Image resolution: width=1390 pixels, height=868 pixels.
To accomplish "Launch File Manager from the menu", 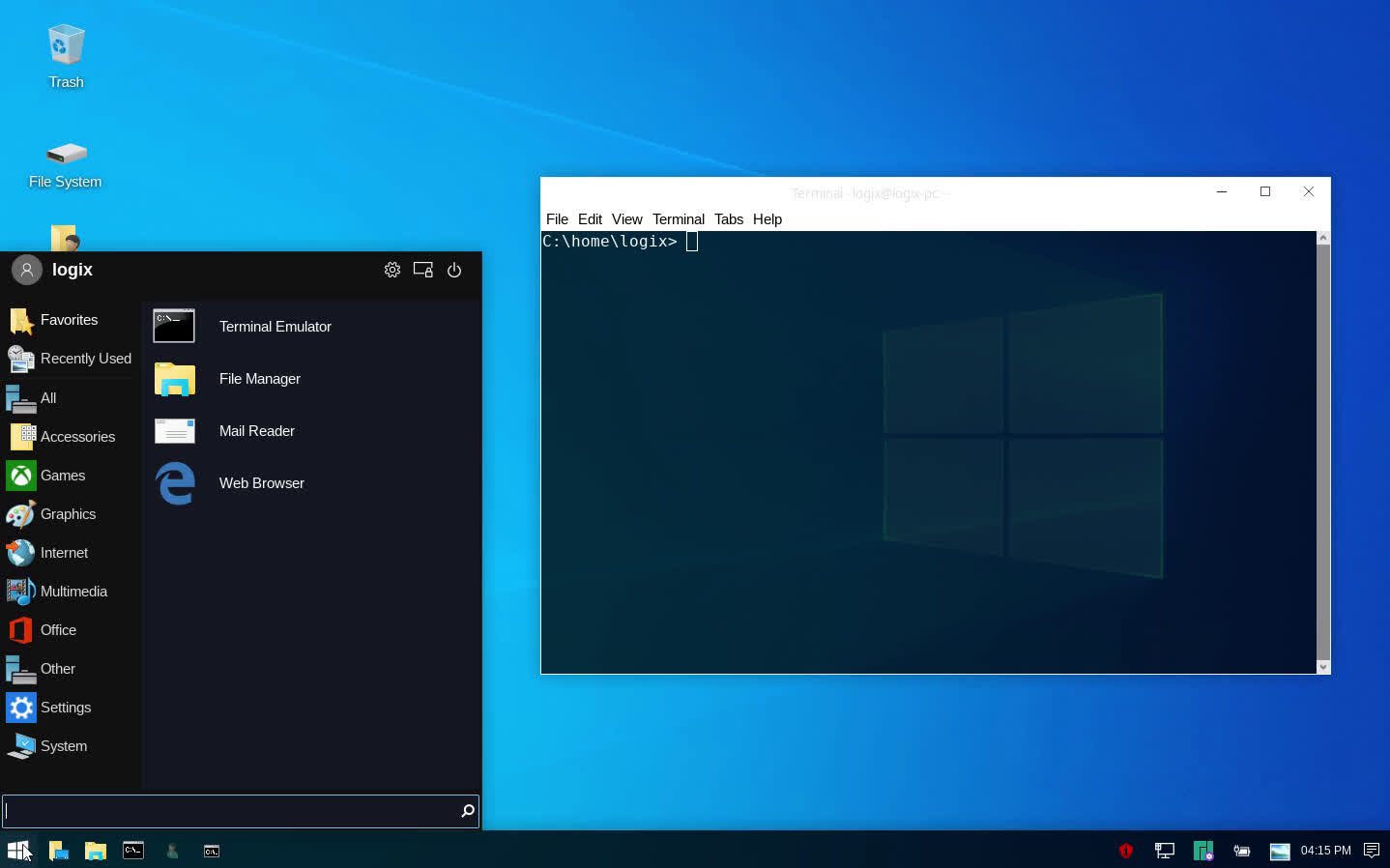I will point(259,379).
